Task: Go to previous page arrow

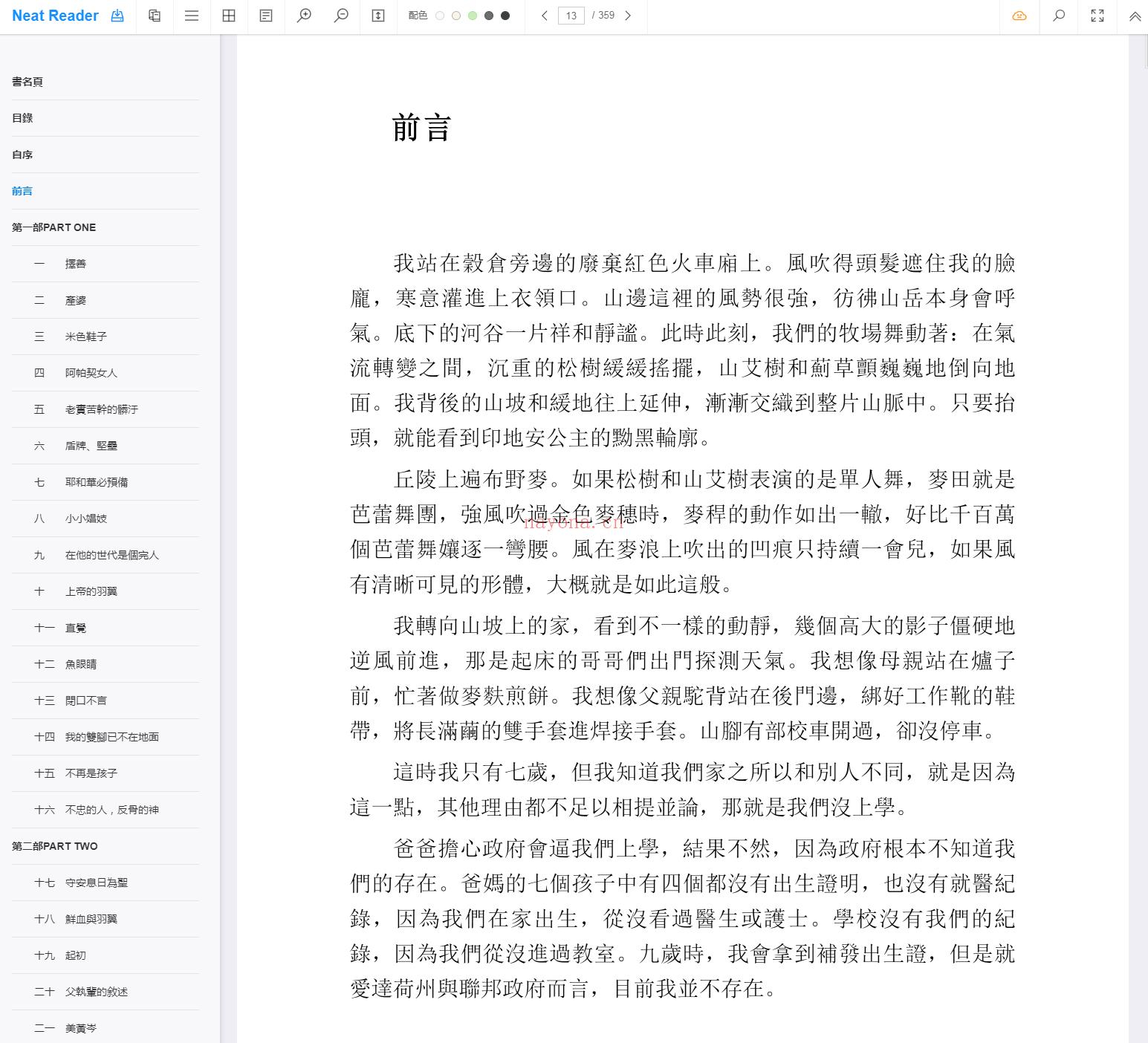Action: pyautogui.click(x=545, y=16)
